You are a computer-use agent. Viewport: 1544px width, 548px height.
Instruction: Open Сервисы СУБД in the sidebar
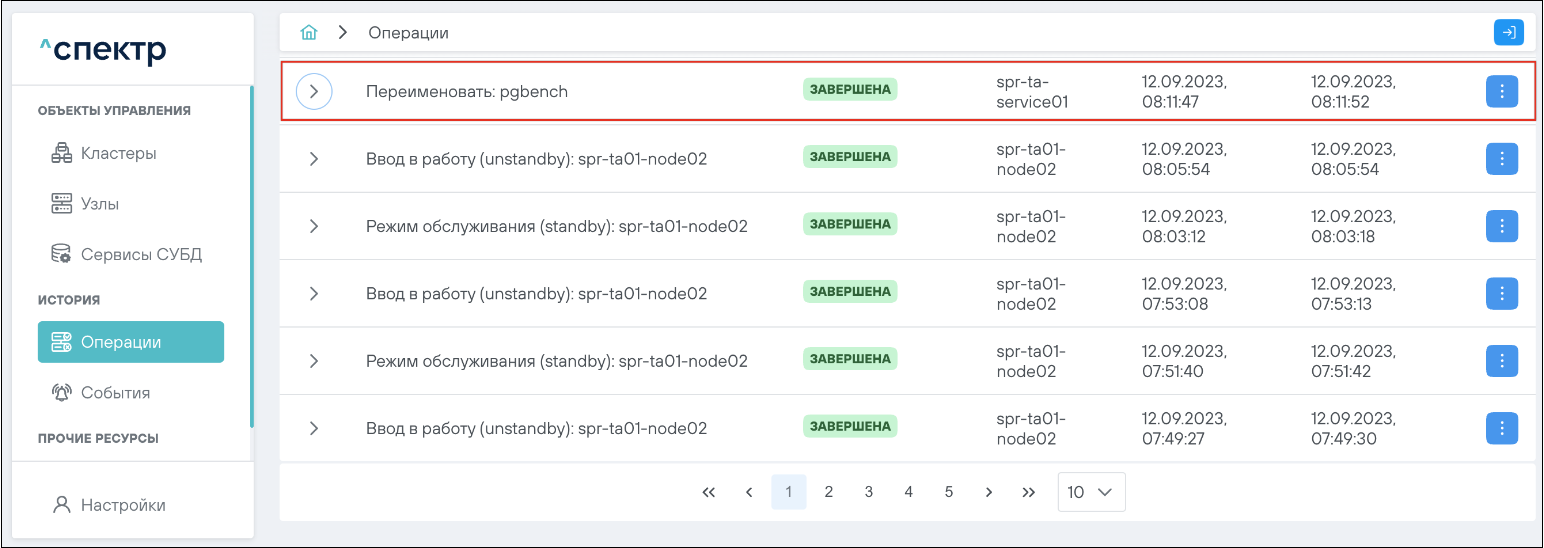tap(140, 254)
